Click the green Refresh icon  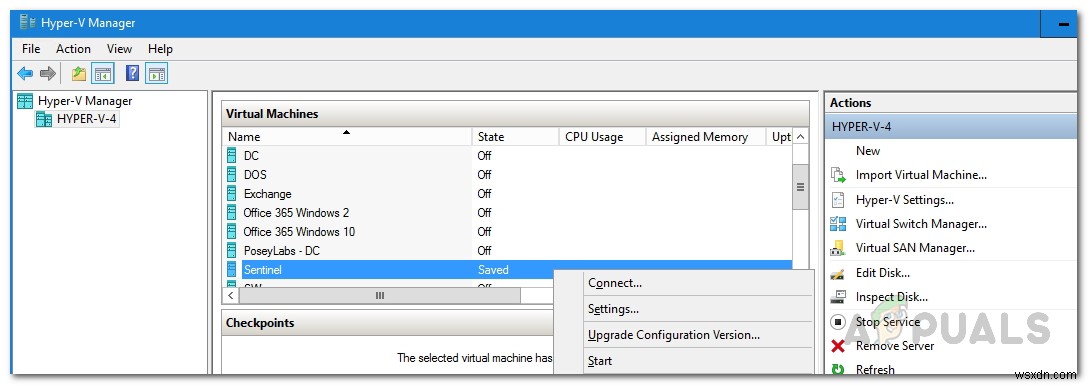838,370
